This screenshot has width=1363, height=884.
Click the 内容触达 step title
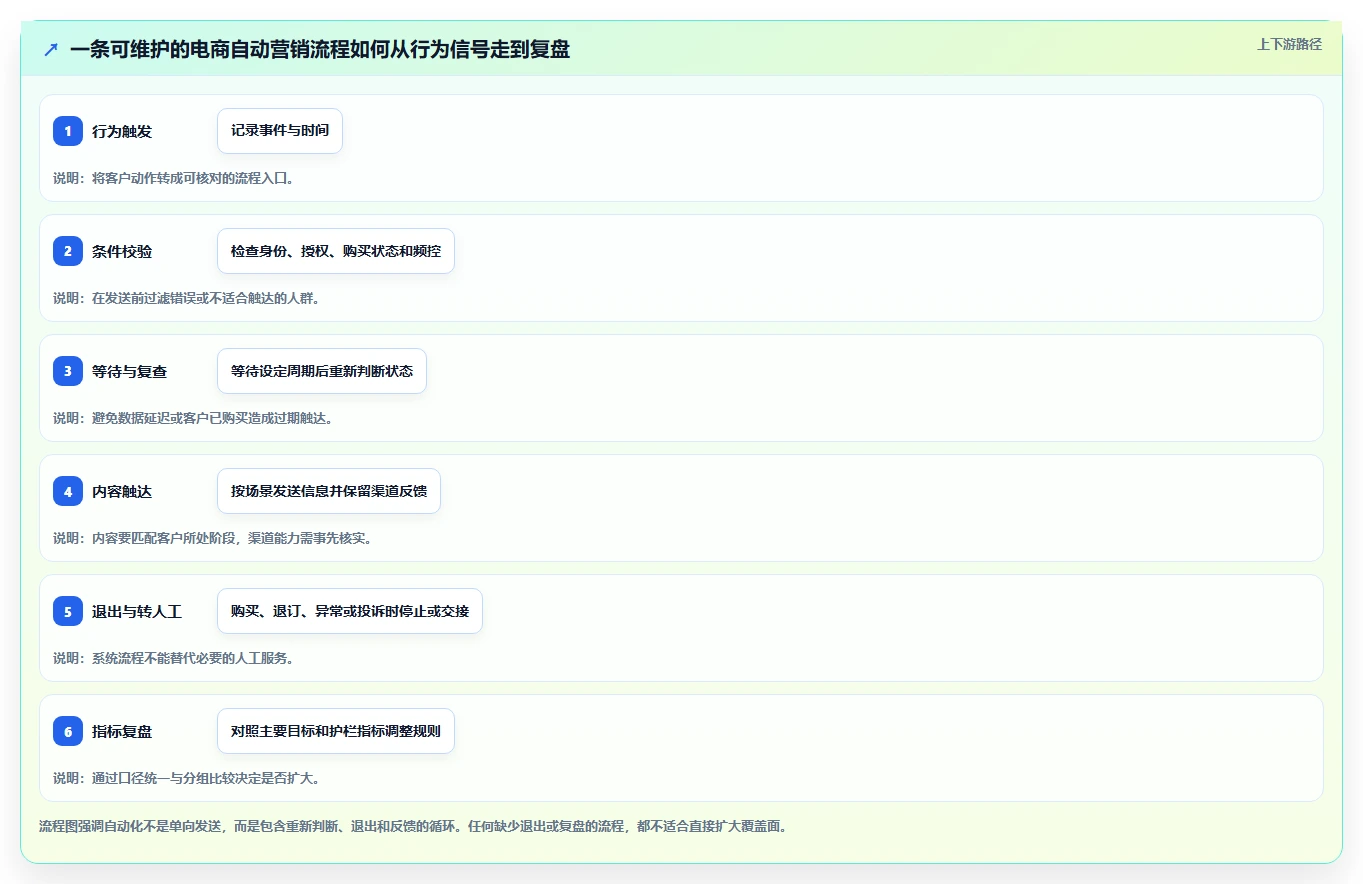pyautogui.click(x=122, y=491)
